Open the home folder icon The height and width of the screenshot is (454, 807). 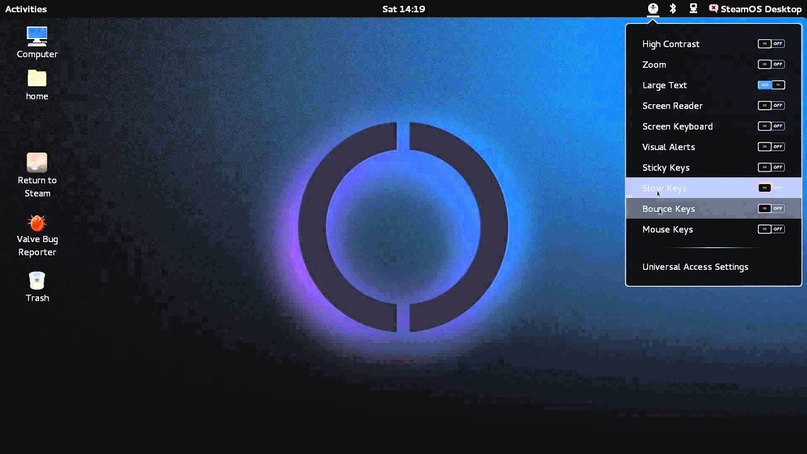pos(37,84)
